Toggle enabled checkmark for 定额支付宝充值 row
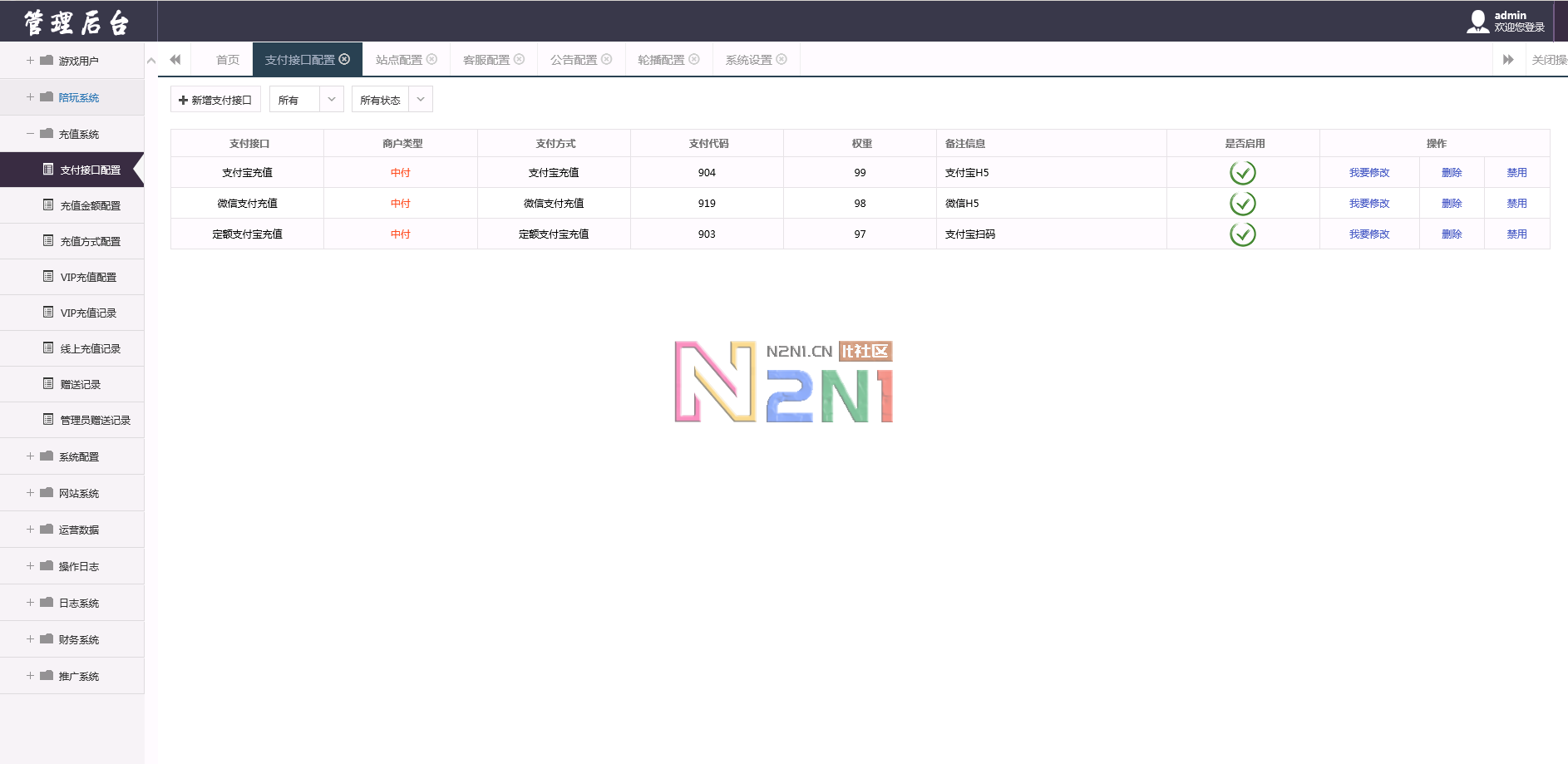 click(x=1242, y=234)
